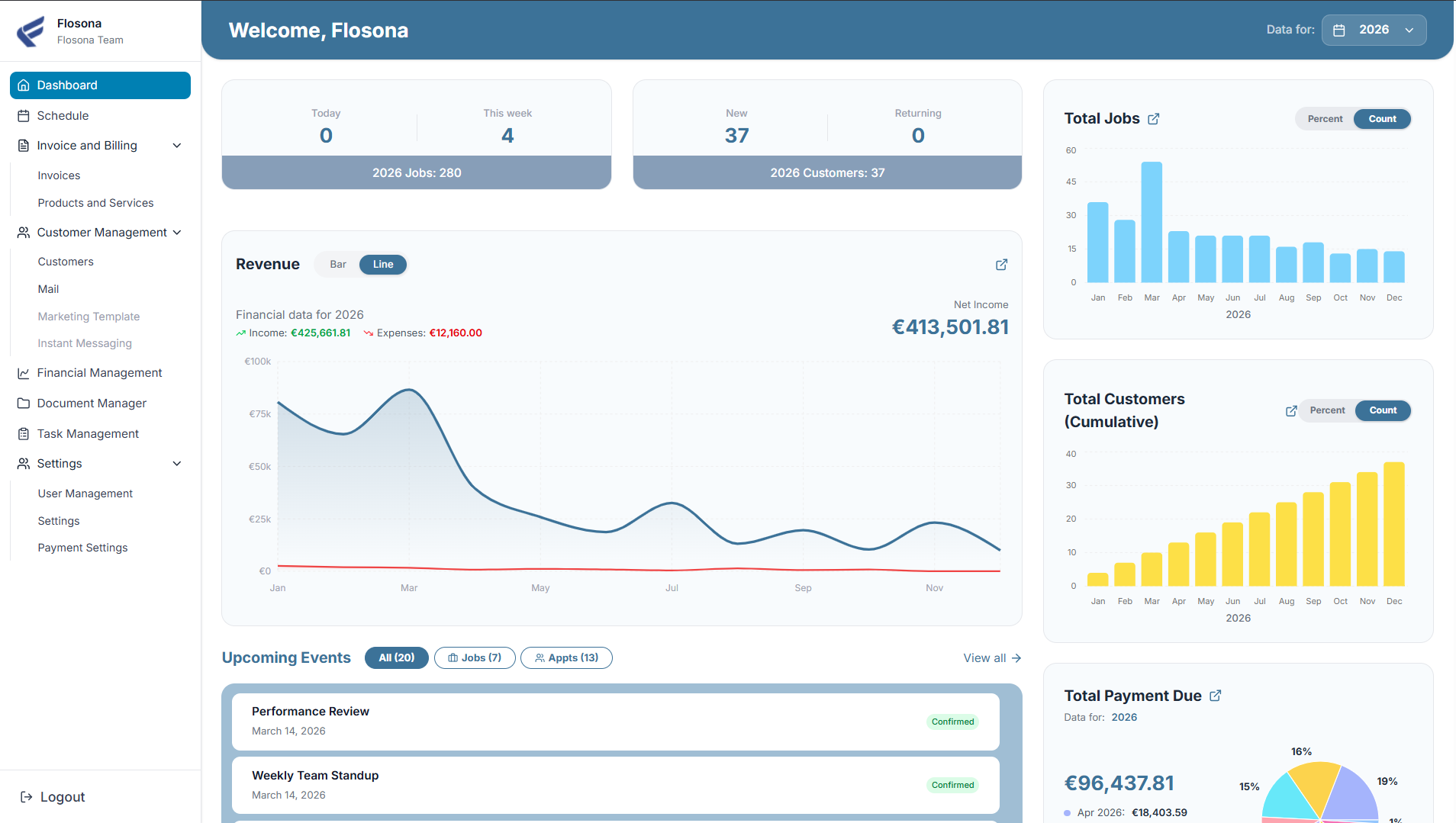Set Total Jobs chart to Percent

pyautogui.click(x=1325, y=119)
